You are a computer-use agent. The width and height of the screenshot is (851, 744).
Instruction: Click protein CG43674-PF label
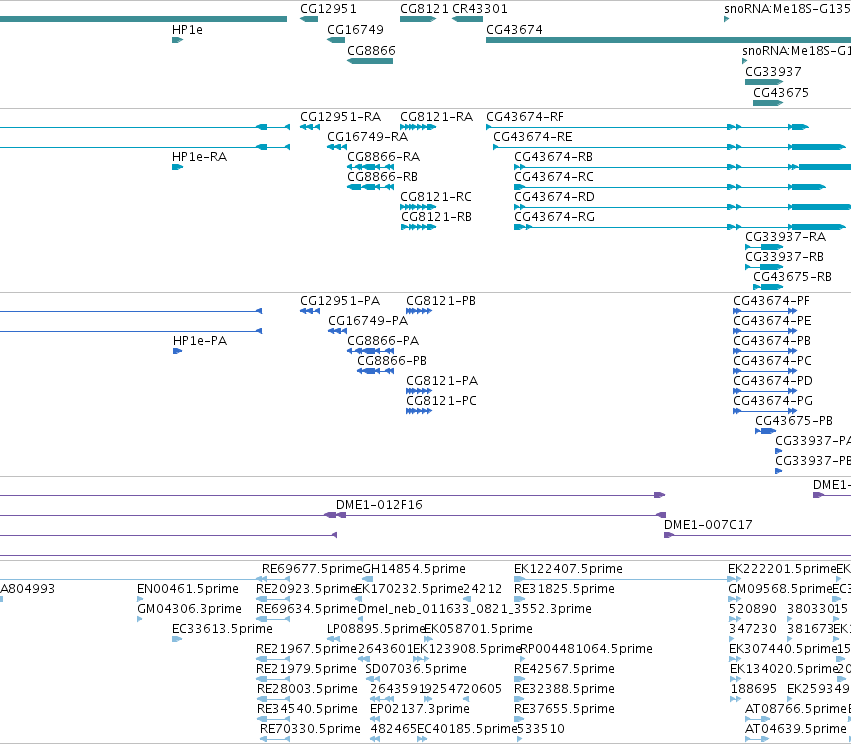pyautogui.click(x=771, y=301)
